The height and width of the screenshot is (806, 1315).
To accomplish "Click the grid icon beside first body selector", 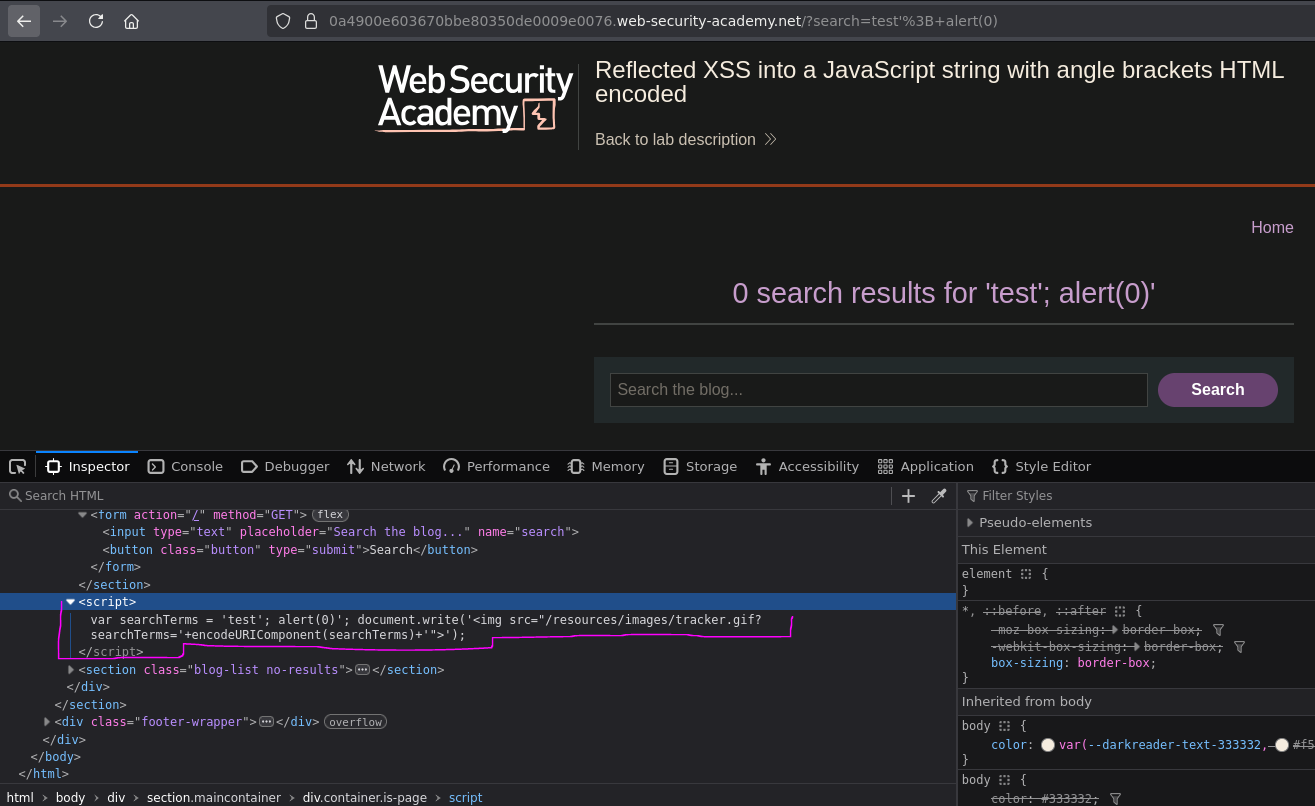I will click(1004, 726).
